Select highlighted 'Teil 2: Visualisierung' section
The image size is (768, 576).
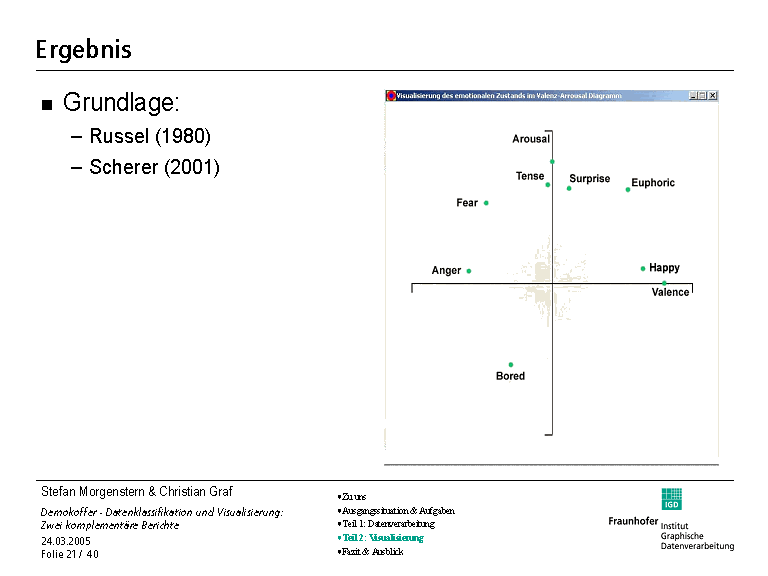click(x=383, y=538)
